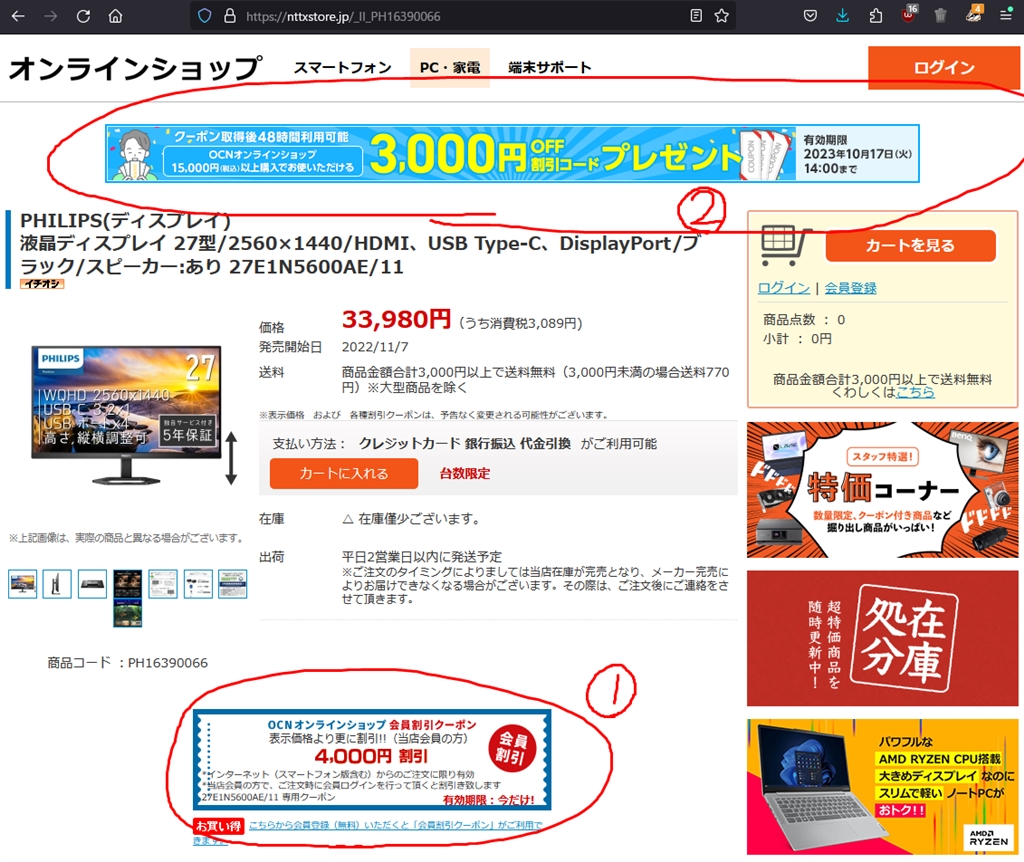Image resolution: width=1024 pixels, height=862 pixels.
Task: Click the tracking protection shield icon
Action: (204, 16)
